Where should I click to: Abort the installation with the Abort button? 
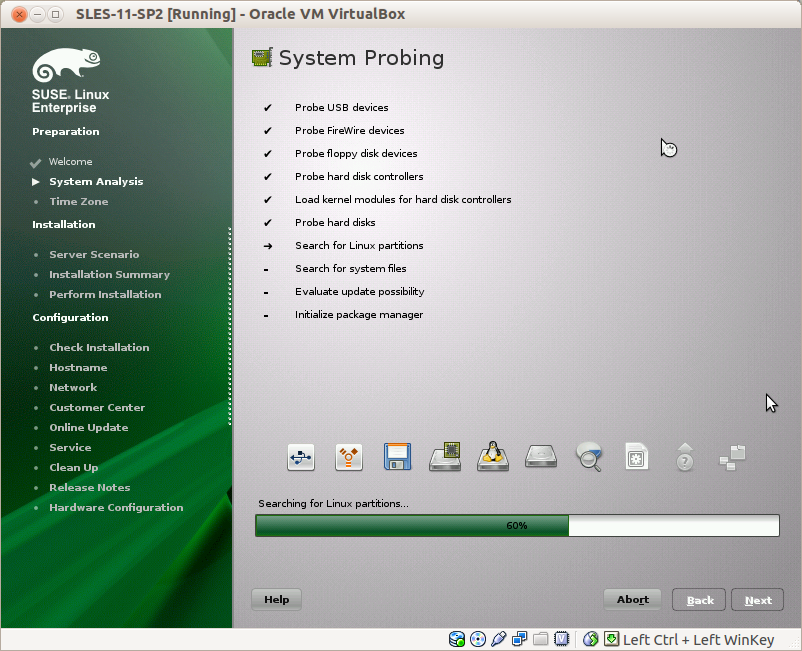633,599
